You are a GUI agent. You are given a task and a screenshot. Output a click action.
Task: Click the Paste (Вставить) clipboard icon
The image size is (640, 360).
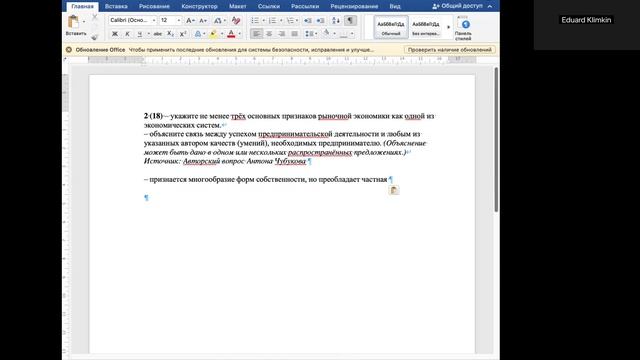click(x=73, y=22)
